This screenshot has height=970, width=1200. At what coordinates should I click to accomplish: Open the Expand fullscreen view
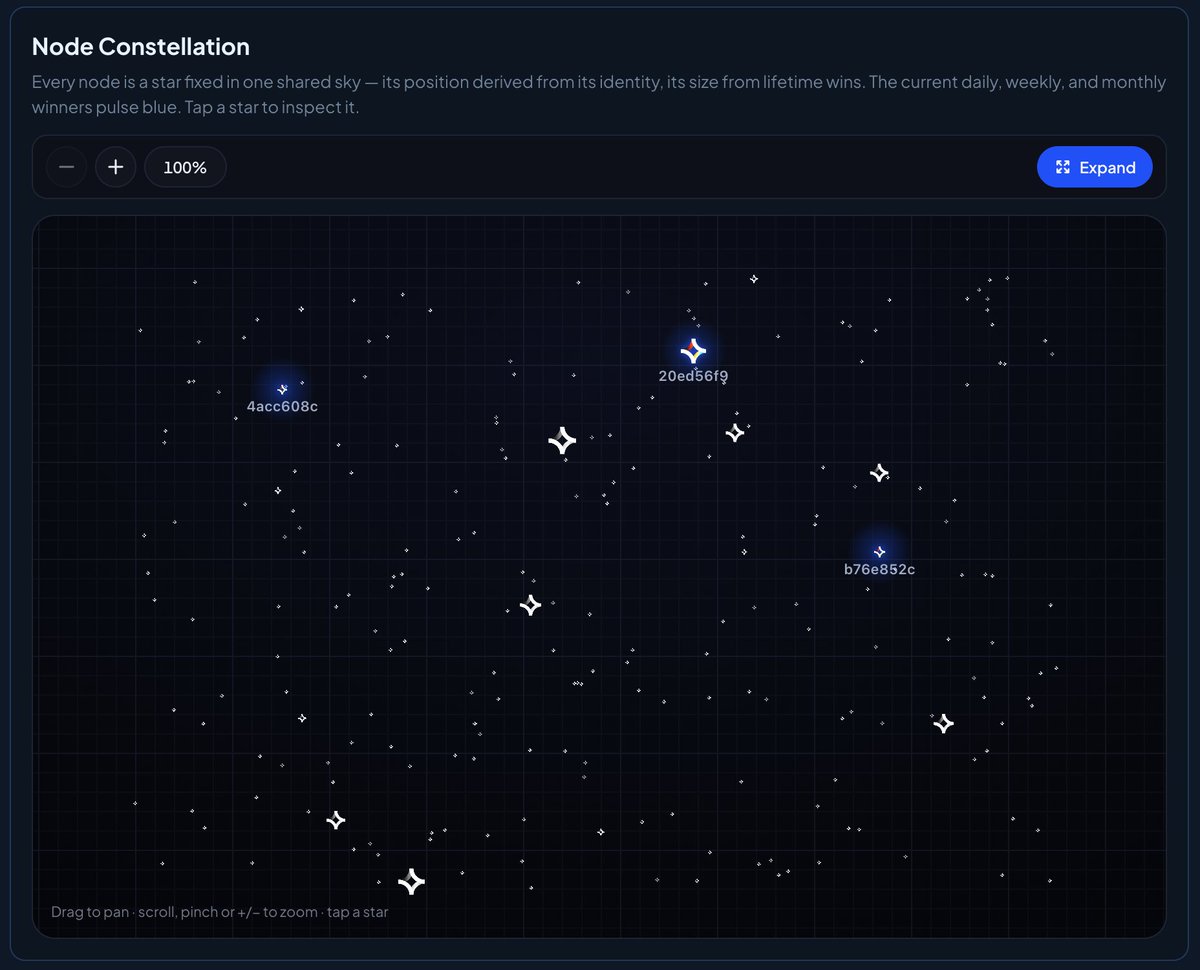pos(1095,167)
